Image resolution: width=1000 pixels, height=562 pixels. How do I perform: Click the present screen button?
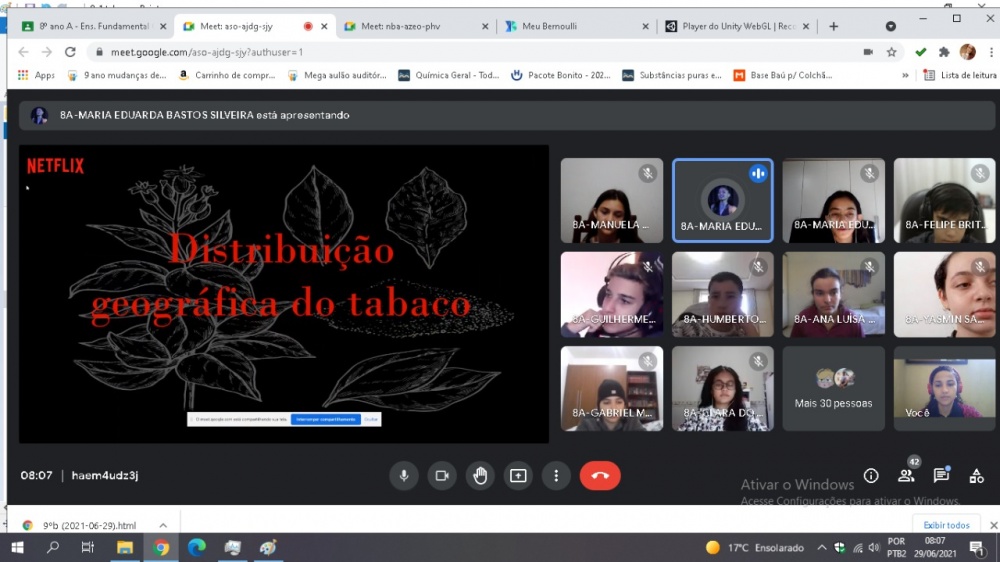(518, 476)
